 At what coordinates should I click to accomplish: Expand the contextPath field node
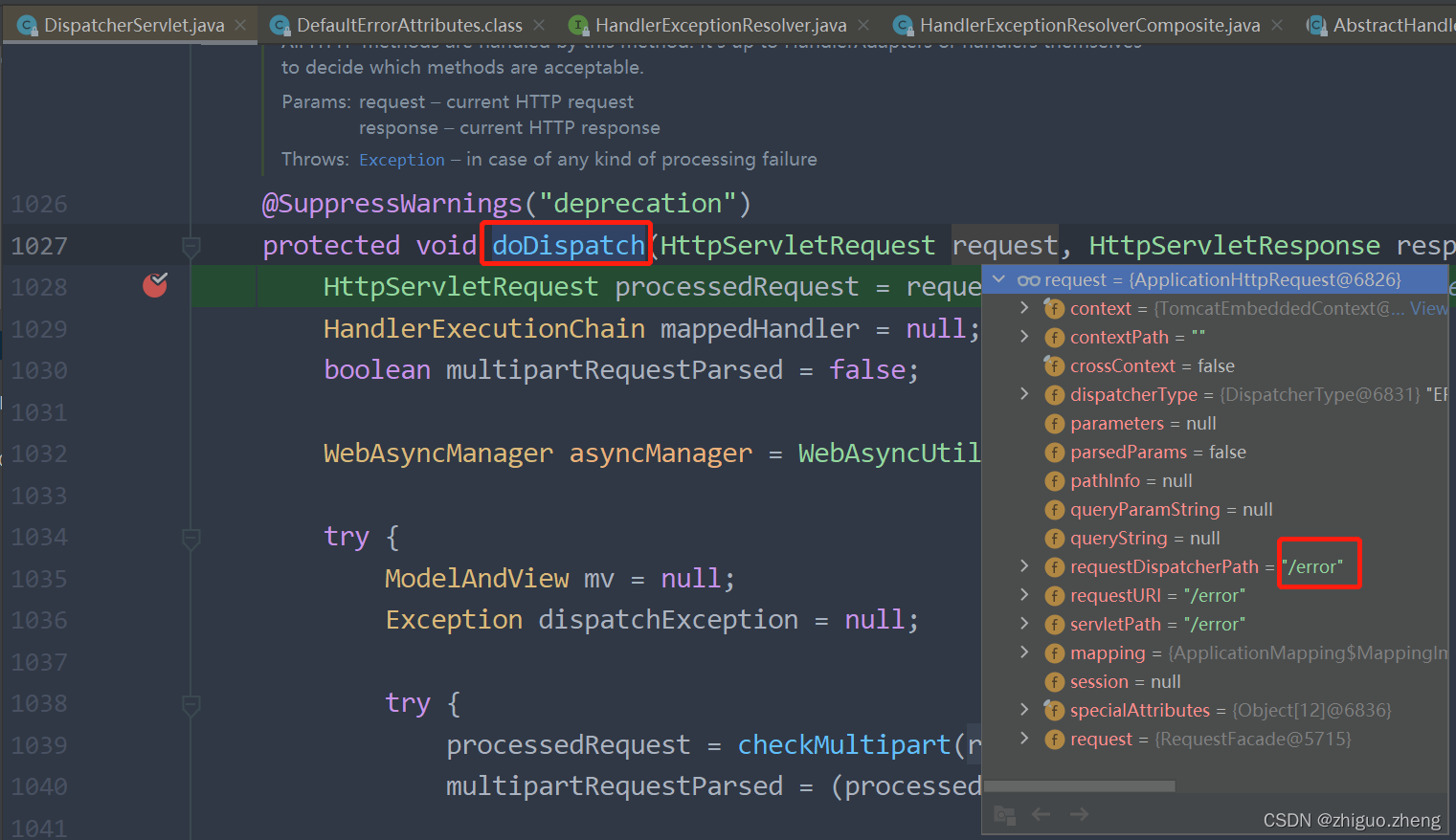click(1024, 337)
